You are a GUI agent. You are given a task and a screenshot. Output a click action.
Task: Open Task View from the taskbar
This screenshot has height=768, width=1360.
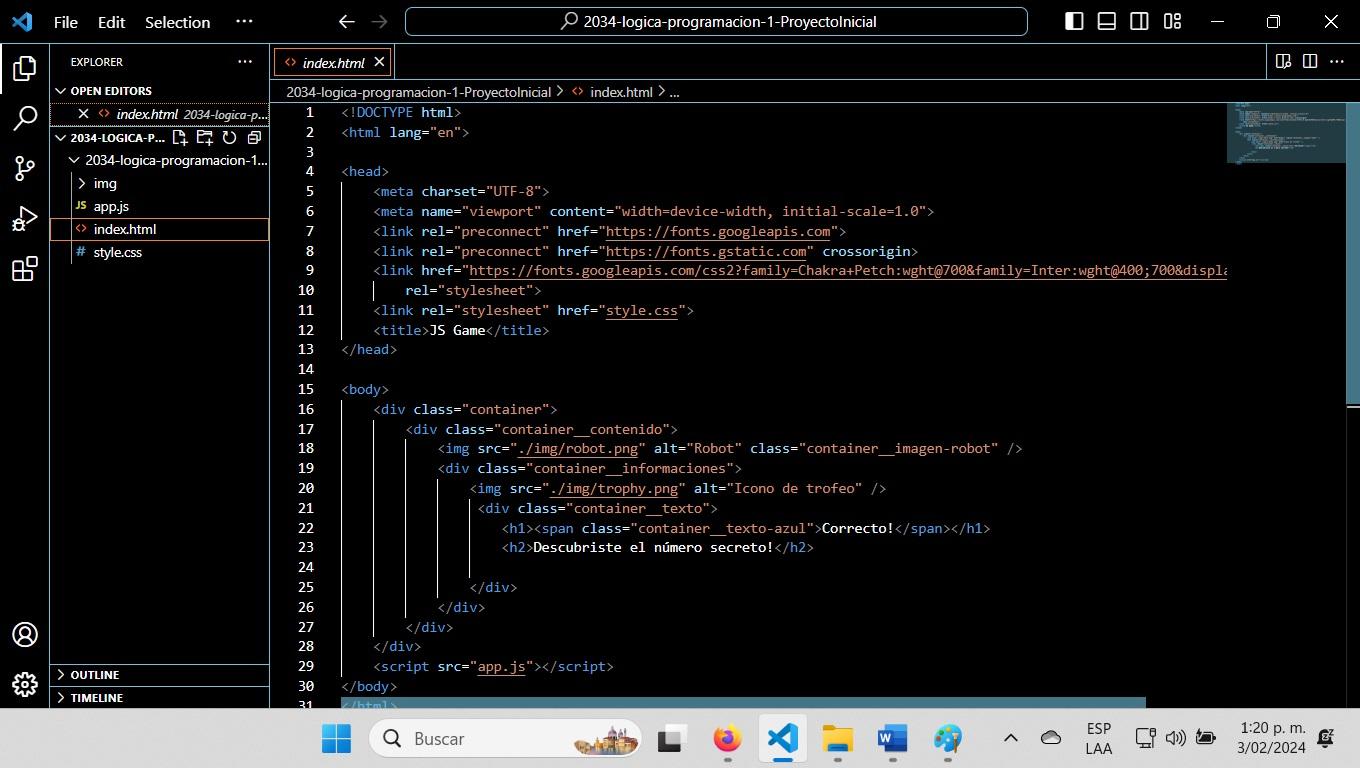[x=670, y=739]
